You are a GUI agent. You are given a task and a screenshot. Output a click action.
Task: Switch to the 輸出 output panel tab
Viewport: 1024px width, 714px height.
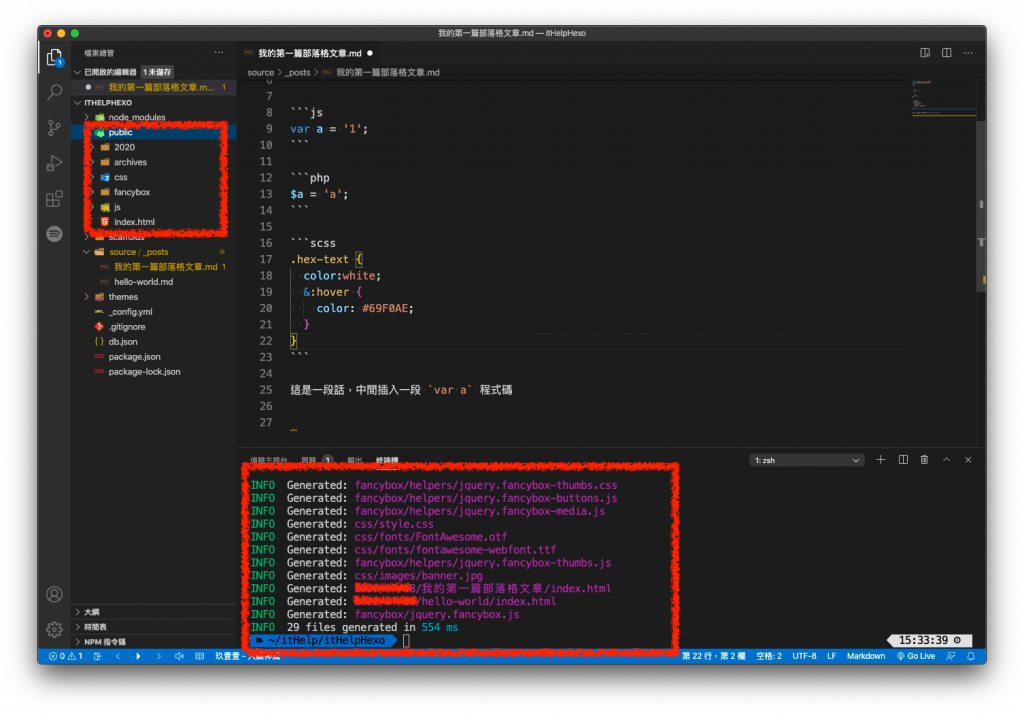click(355, 461)
